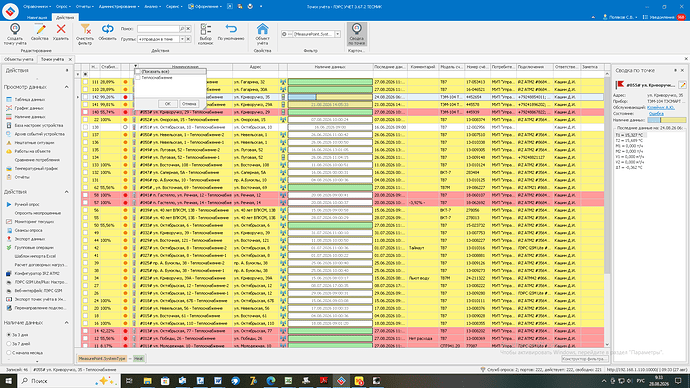Click the printer icon in the title toolbar
Screen dimensions: 690x388
[250, 7]
